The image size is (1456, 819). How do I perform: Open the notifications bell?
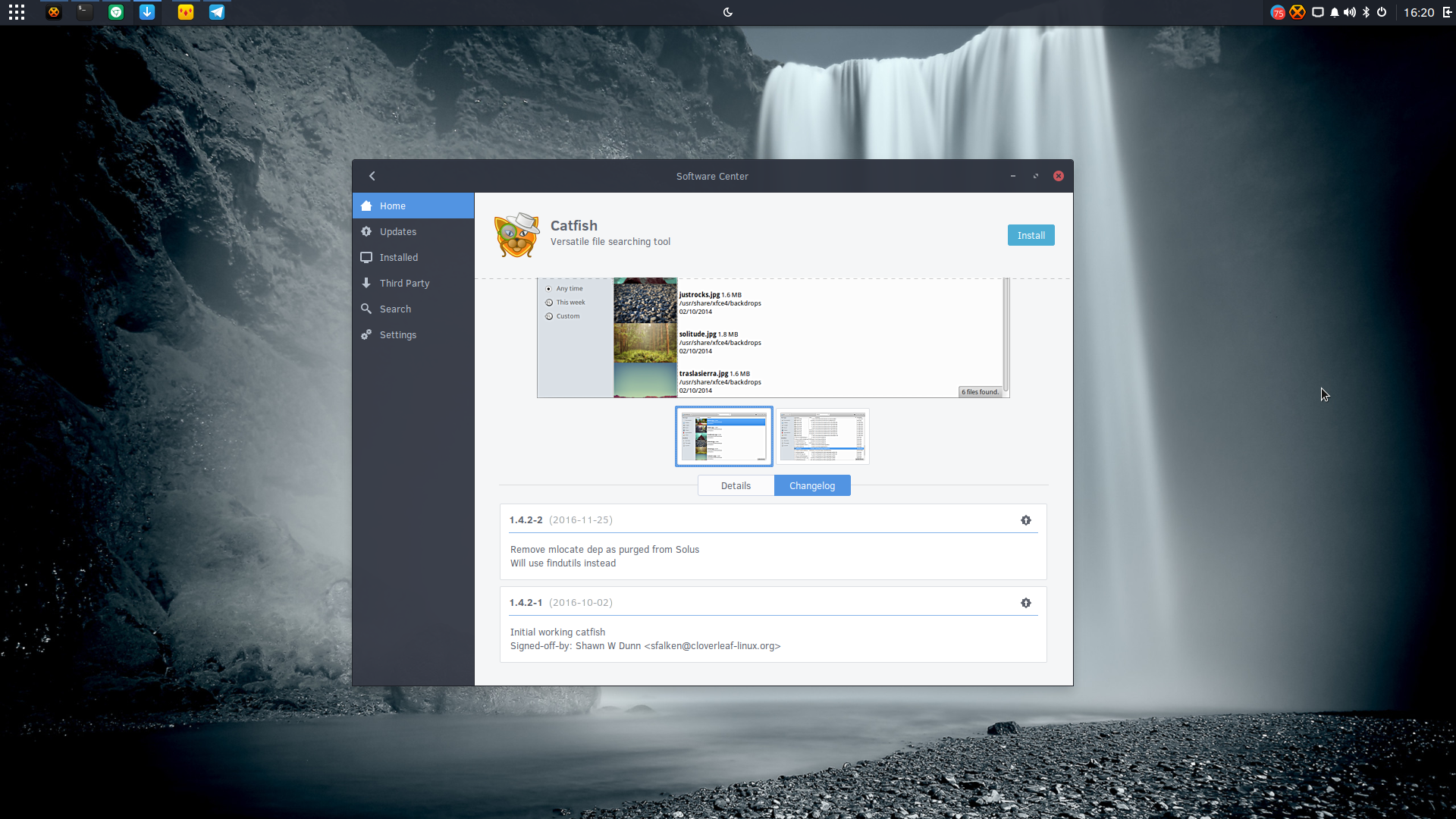[x=1335, y=12]
